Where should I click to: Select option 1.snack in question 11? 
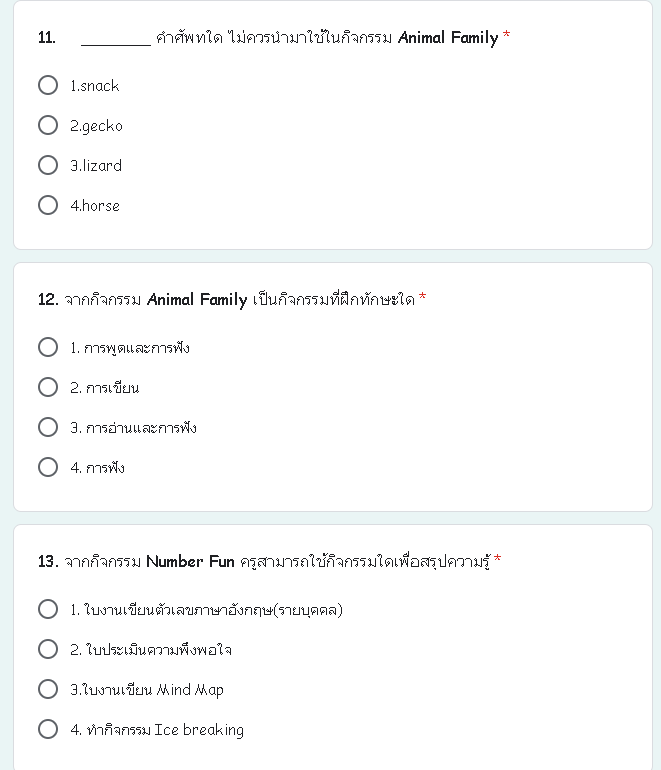coord(48,86)
